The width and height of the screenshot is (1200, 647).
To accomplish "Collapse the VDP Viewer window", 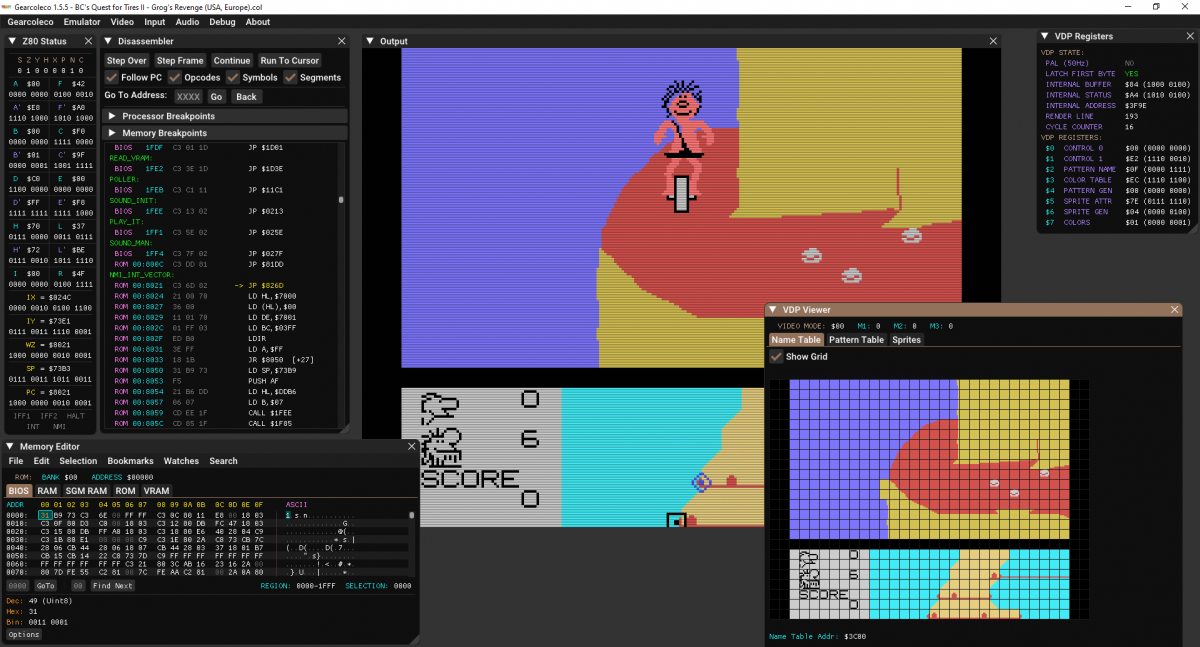I will 774,310.
